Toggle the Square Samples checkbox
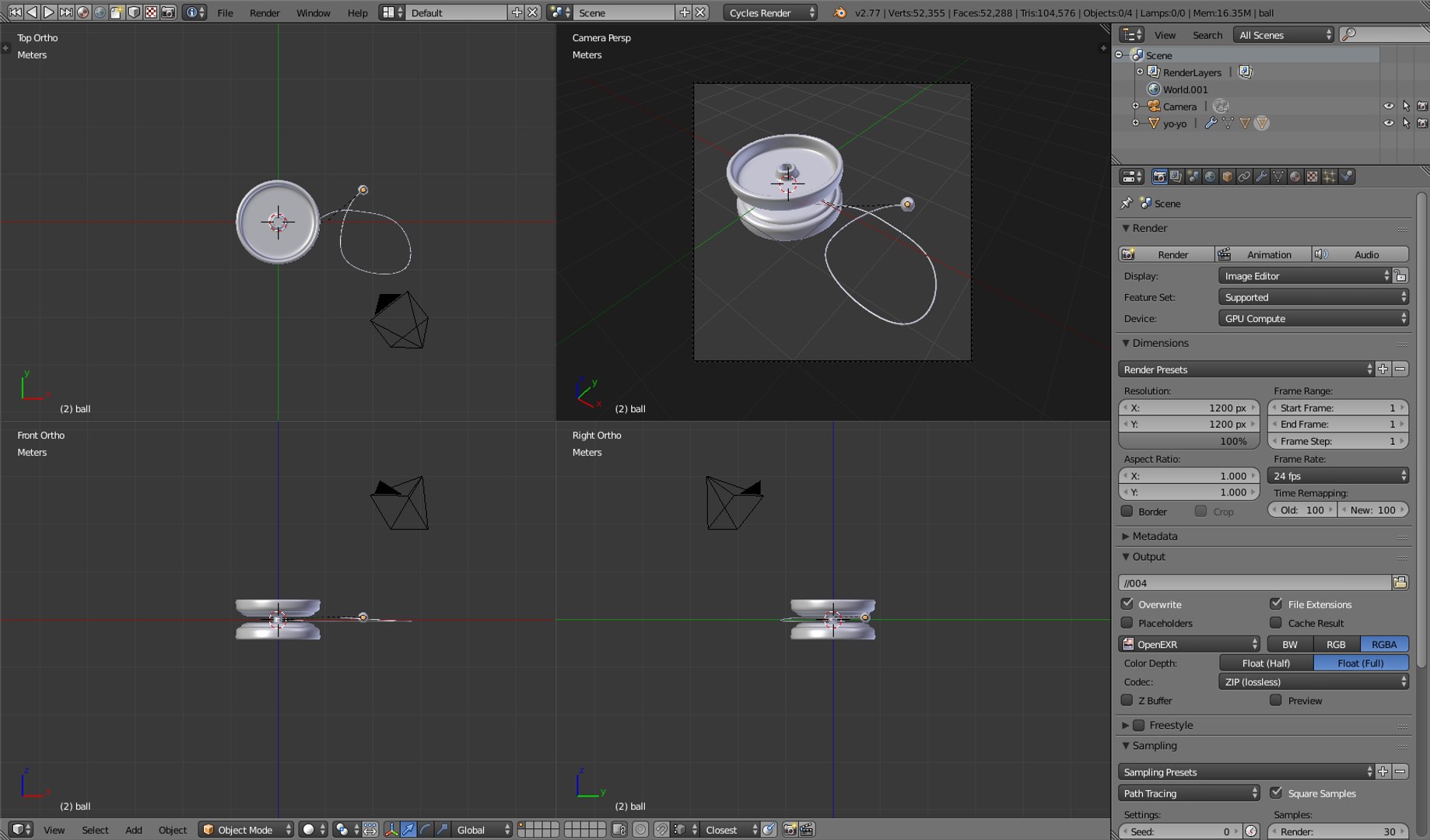The height and width of the screenshot is (840, 1430). tap(1276, 793)
